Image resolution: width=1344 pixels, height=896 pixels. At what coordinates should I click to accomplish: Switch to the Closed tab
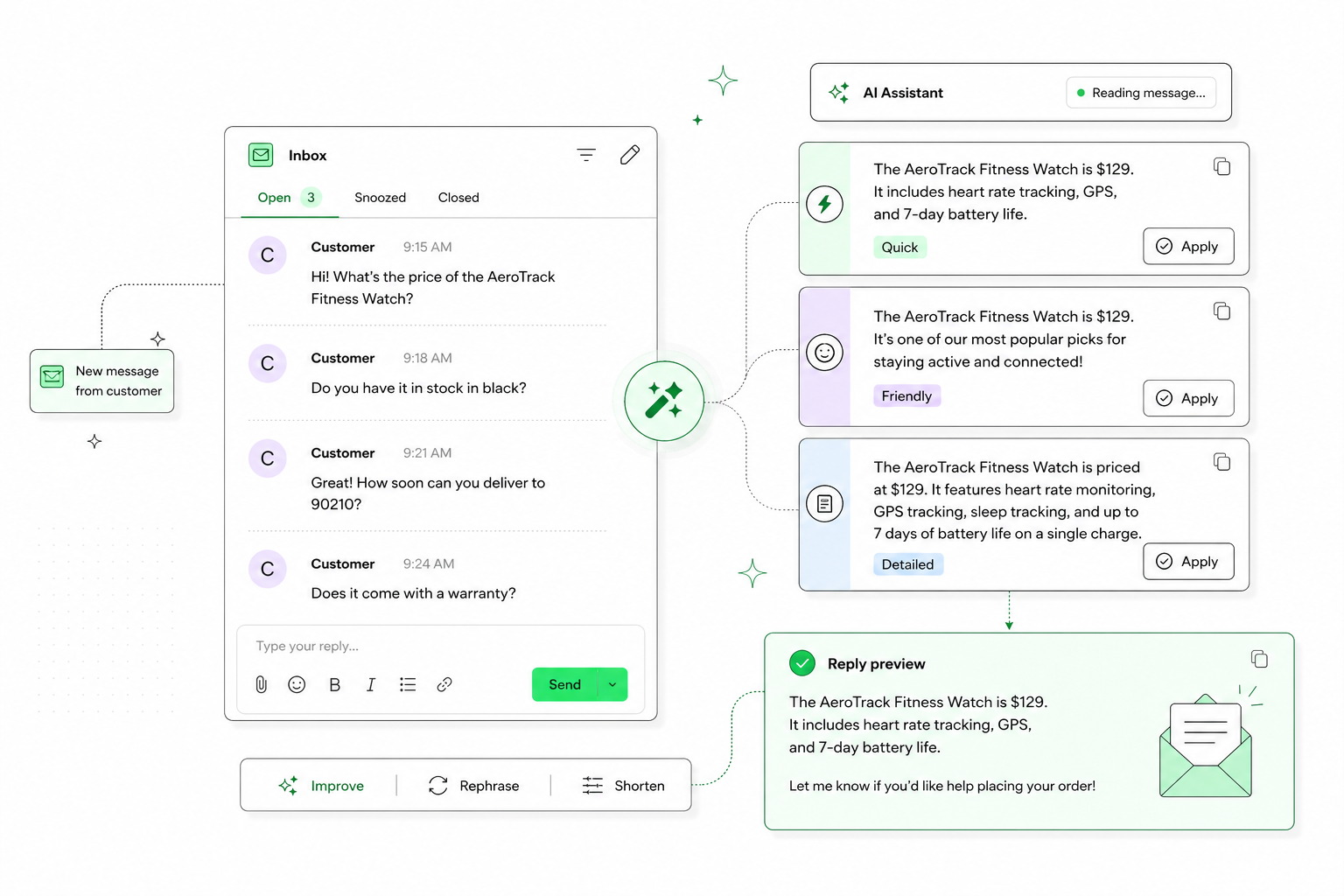(458, 198)
